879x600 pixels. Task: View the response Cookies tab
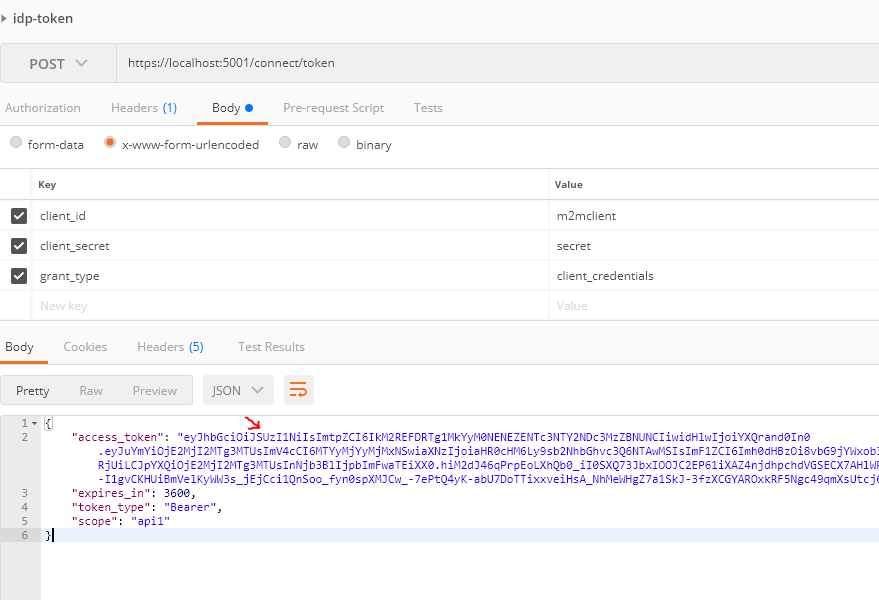click(85, 347)
